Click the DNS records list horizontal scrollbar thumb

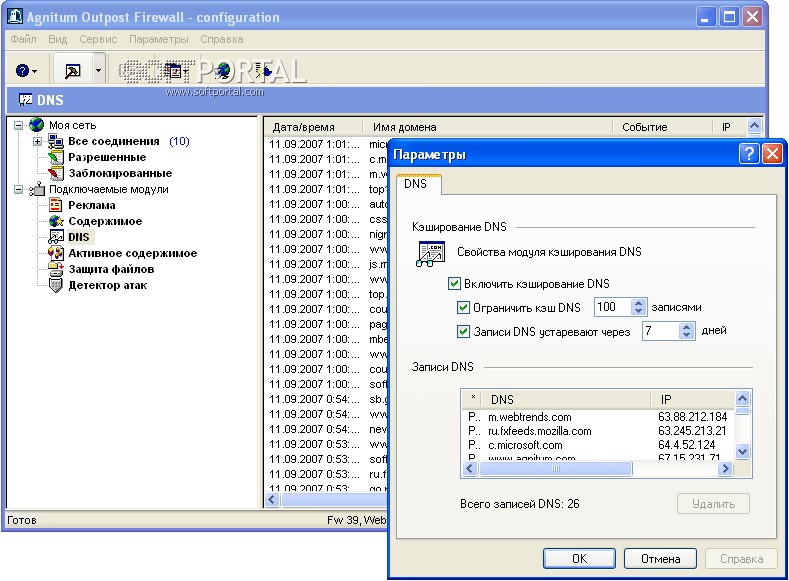pos(556,469)
